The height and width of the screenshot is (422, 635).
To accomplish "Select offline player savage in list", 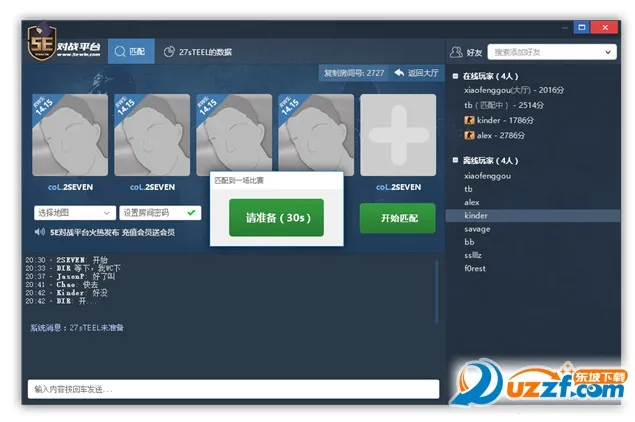I will tap(477, 229).
